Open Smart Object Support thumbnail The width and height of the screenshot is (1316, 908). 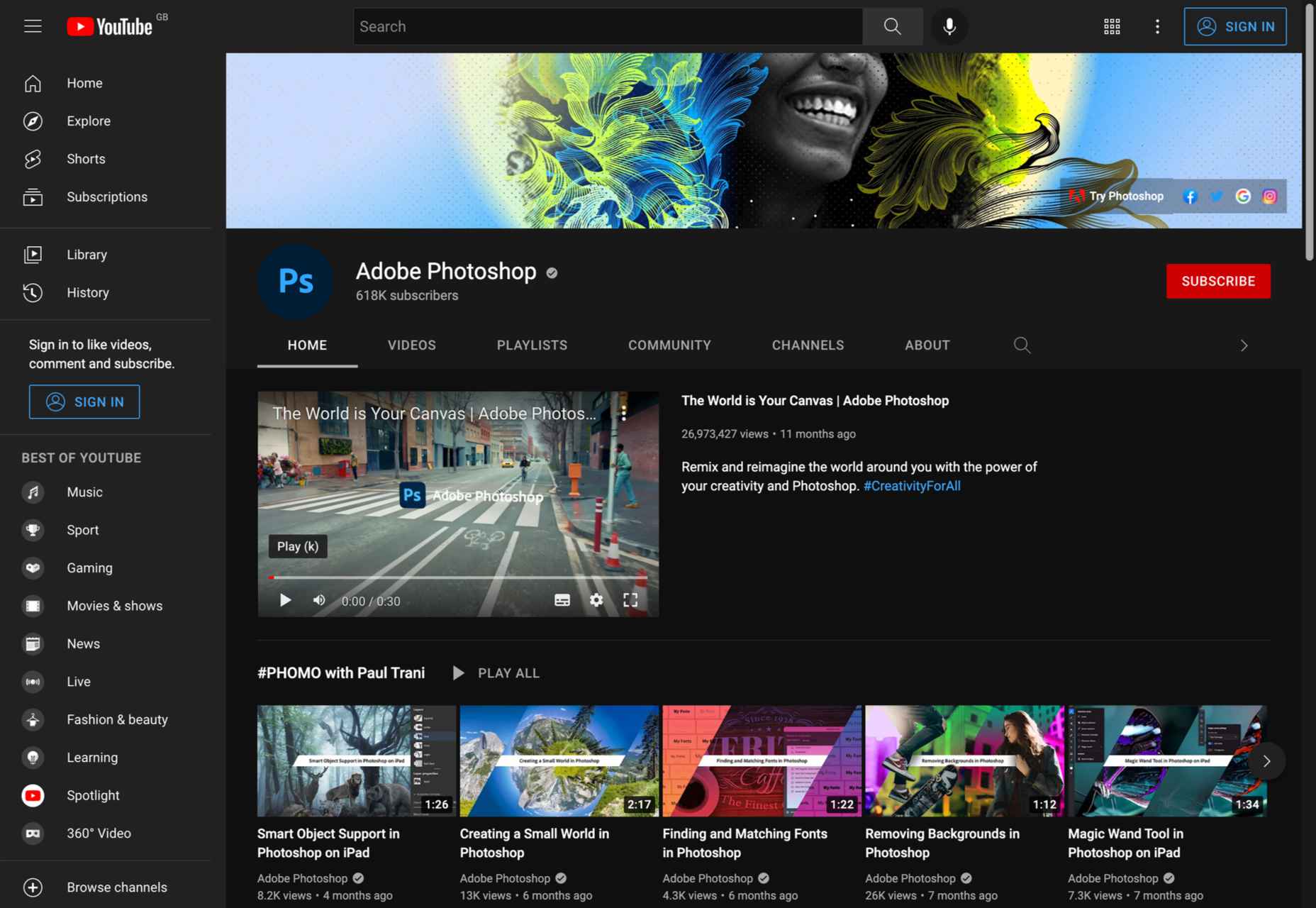coord(357,760)
